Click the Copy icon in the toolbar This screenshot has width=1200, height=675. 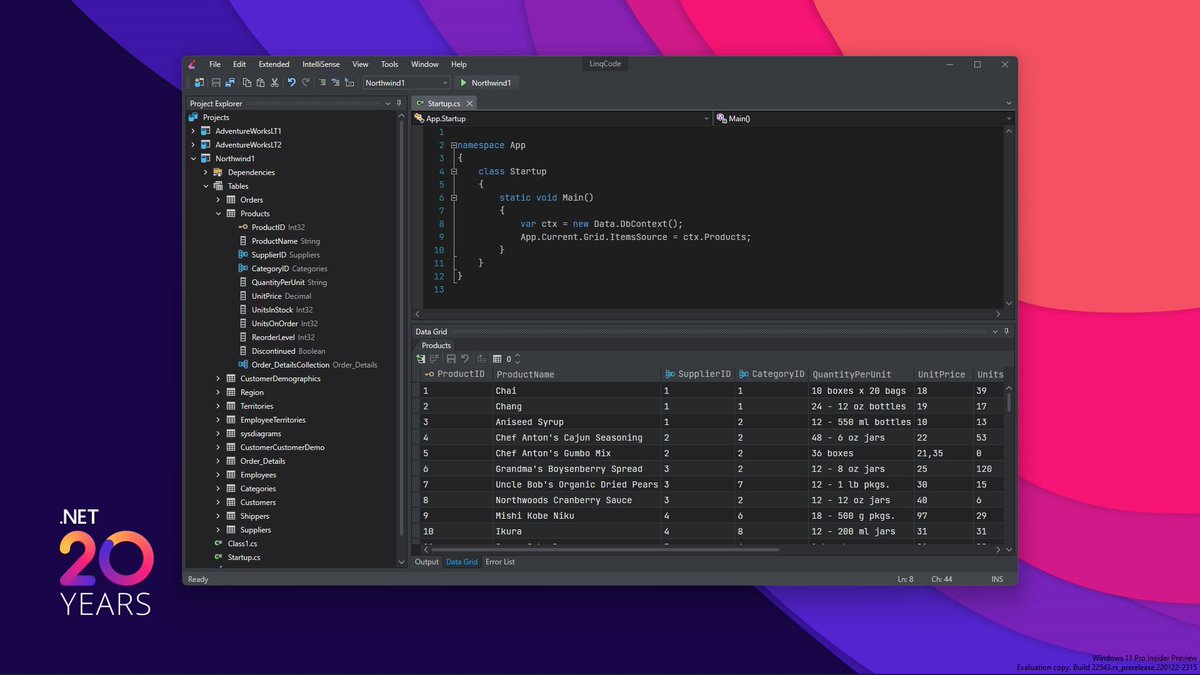point(247,83)
